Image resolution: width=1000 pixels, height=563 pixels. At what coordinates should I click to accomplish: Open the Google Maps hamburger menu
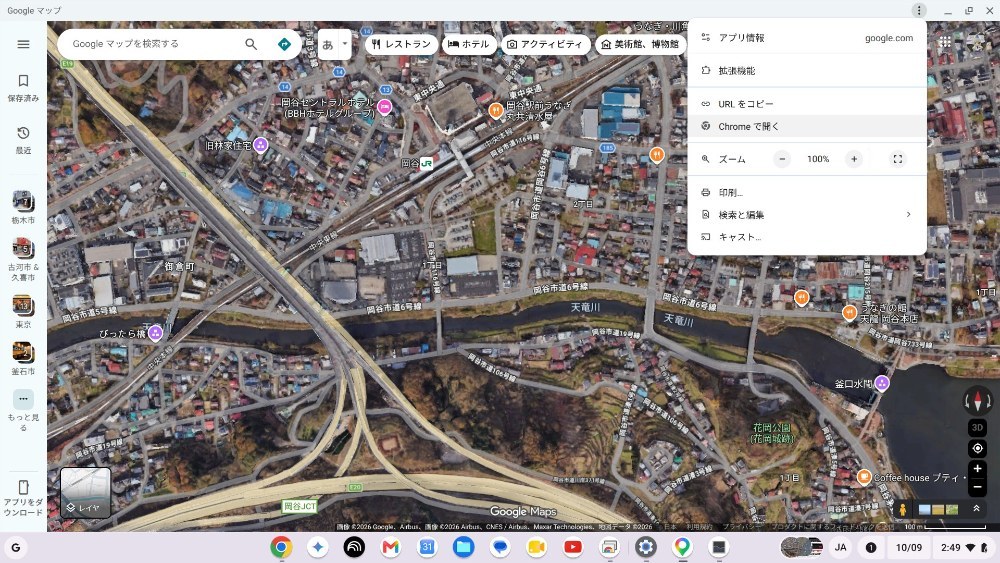(x=24, y=44)
